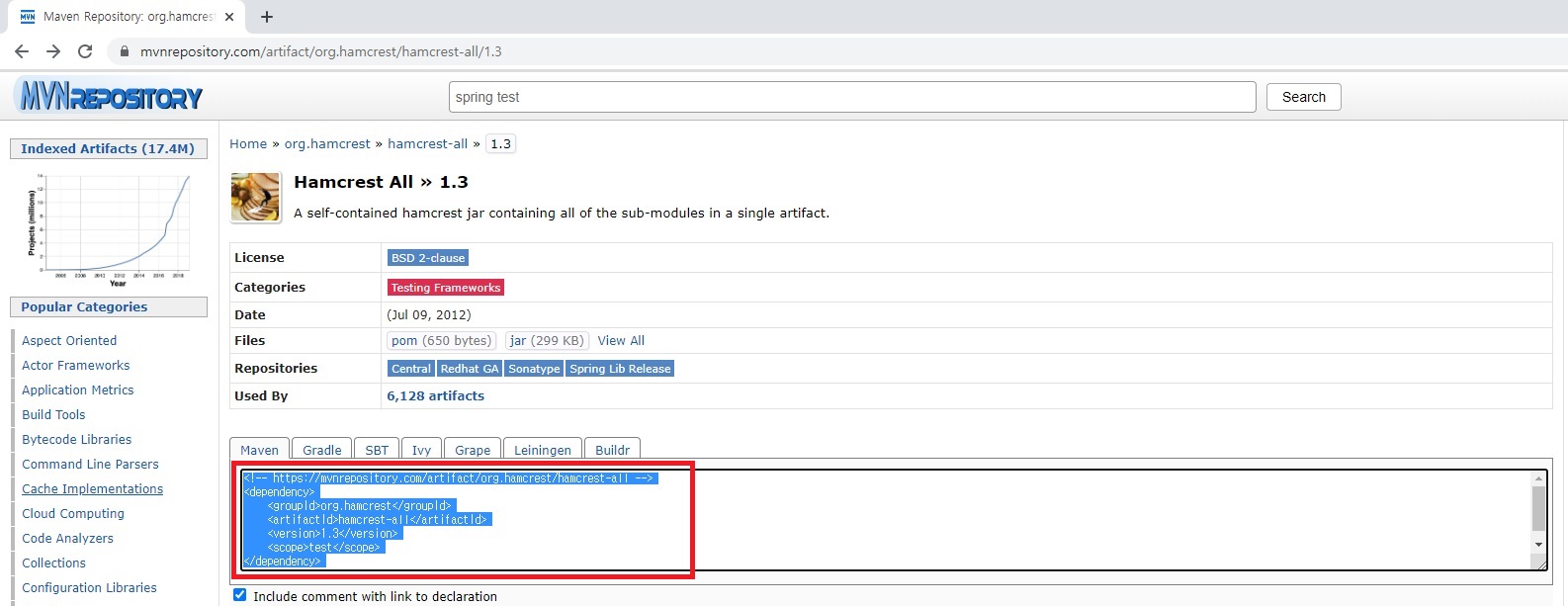Click the Hamcrest All artifact thumbnail image

255,197
